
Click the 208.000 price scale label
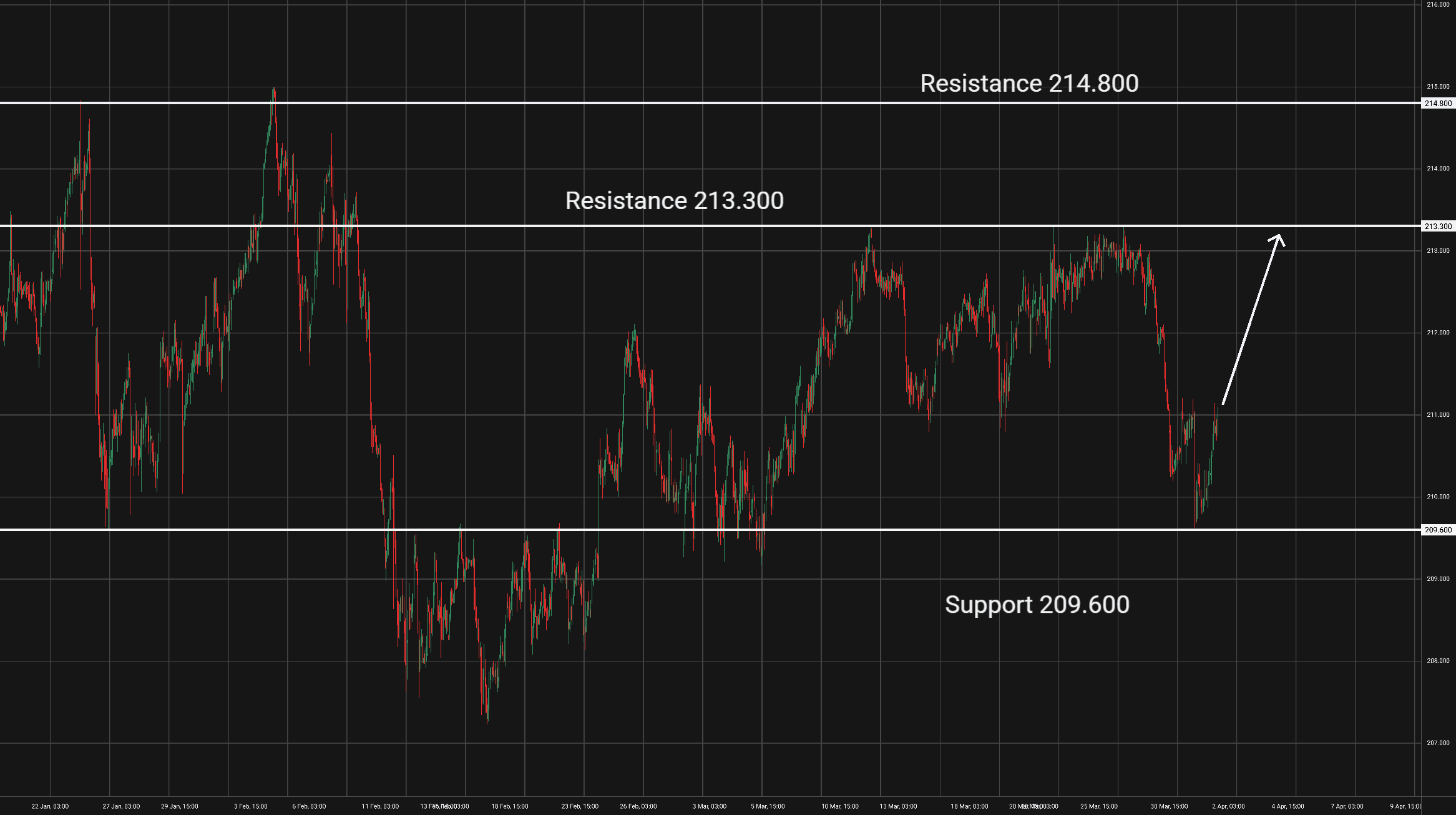click(x=1438, y=661)
